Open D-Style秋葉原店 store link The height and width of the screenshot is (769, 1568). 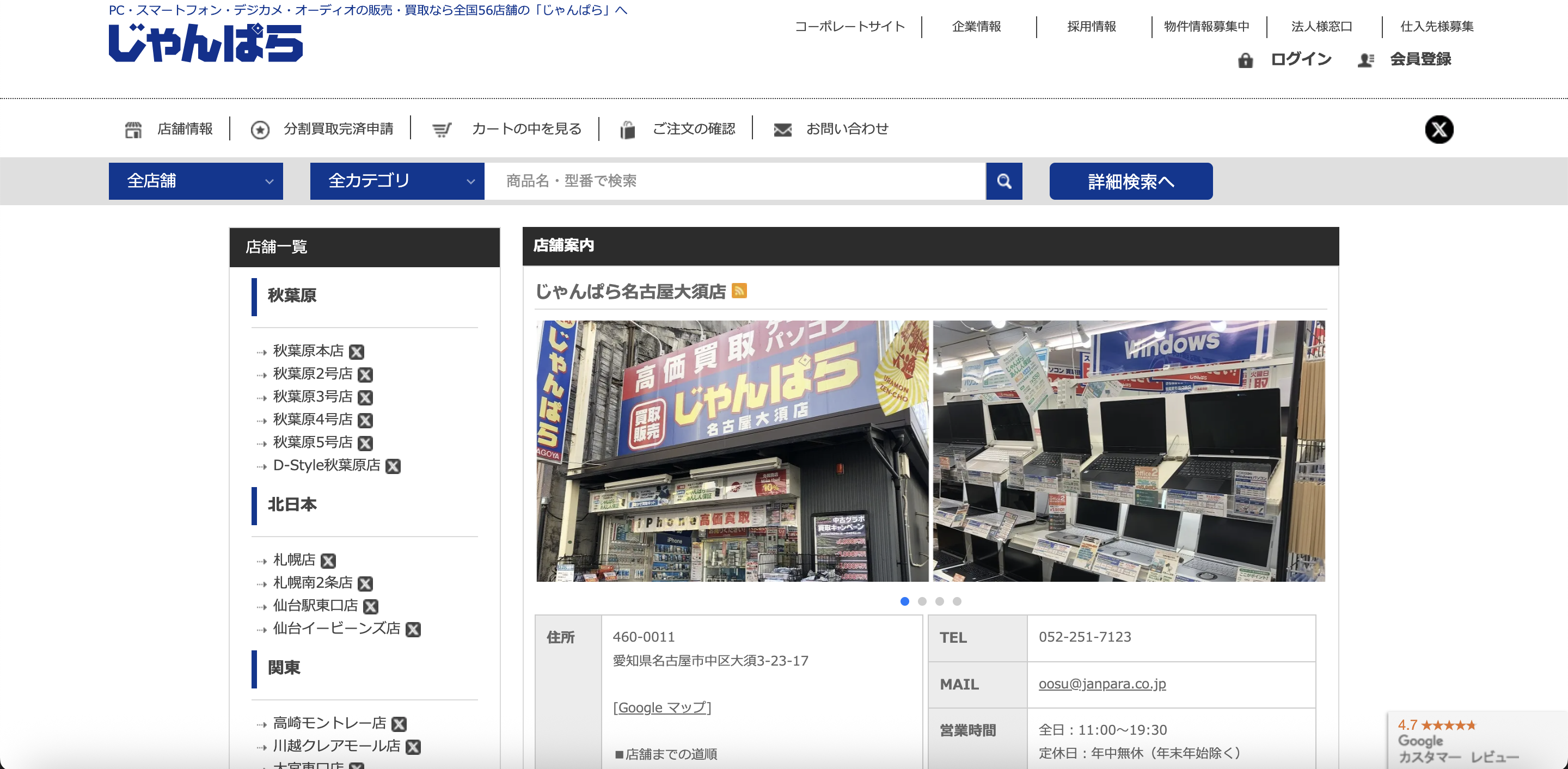coord(327,465)
